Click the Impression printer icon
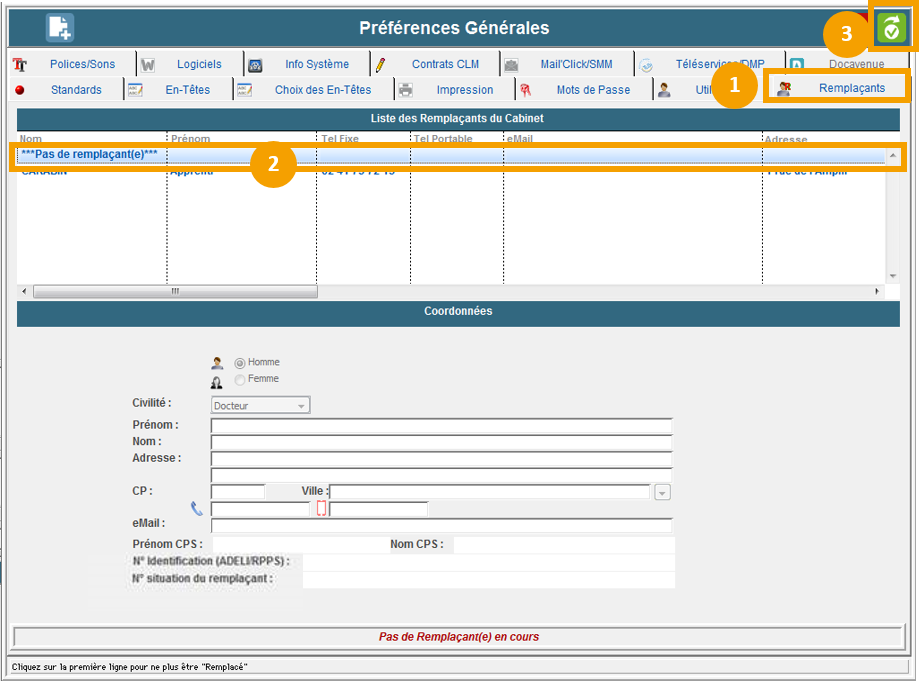The height and width of the screenshot is (681, 919). coord(406,90)
